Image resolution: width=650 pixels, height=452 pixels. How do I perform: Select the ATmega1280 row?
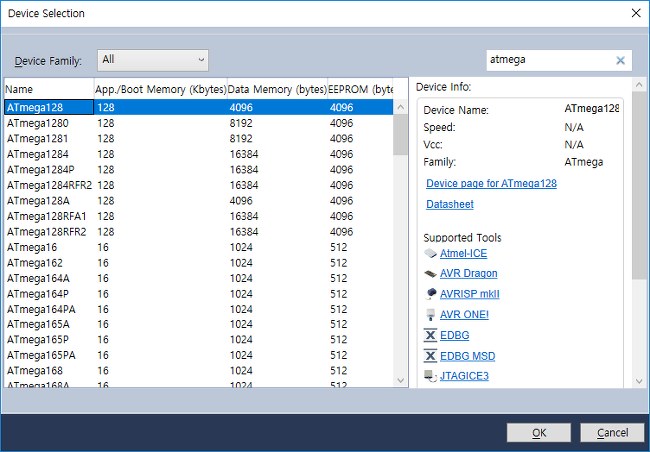(x=199, y=123)
